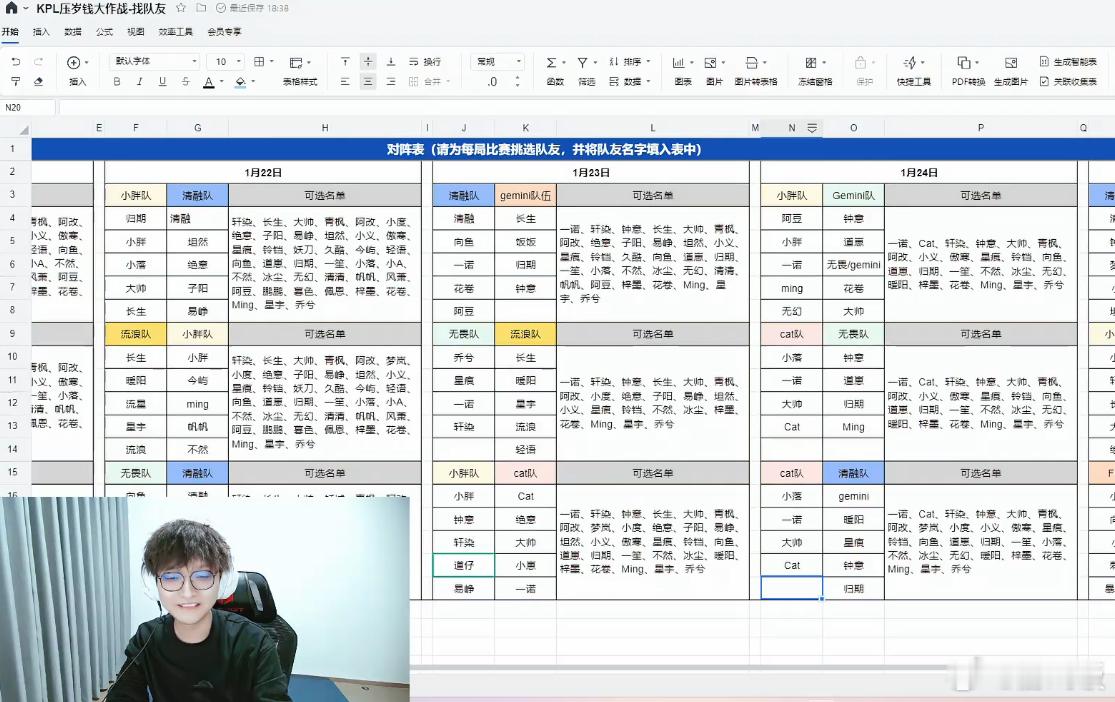Open the 表格样式 table style icon
1115x702 pixels.
point(296,63)
